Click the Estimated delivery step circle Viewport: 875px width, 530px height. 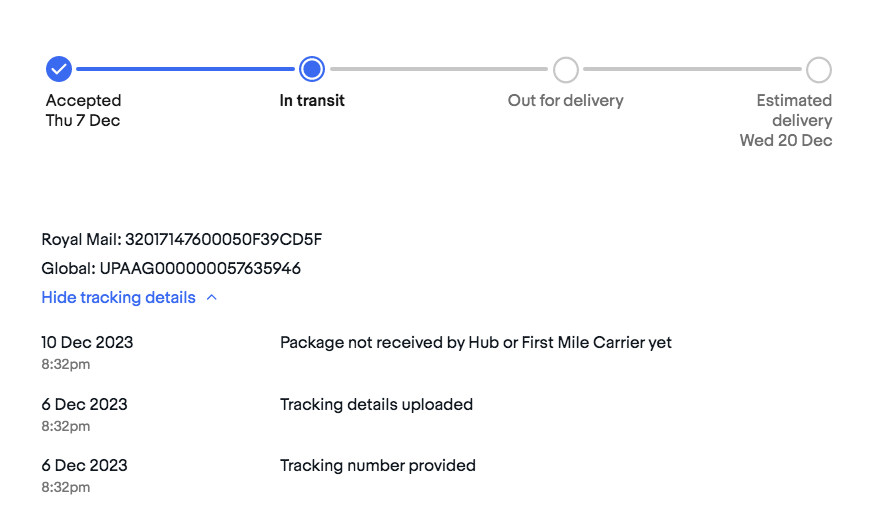[x=819, y=70]
